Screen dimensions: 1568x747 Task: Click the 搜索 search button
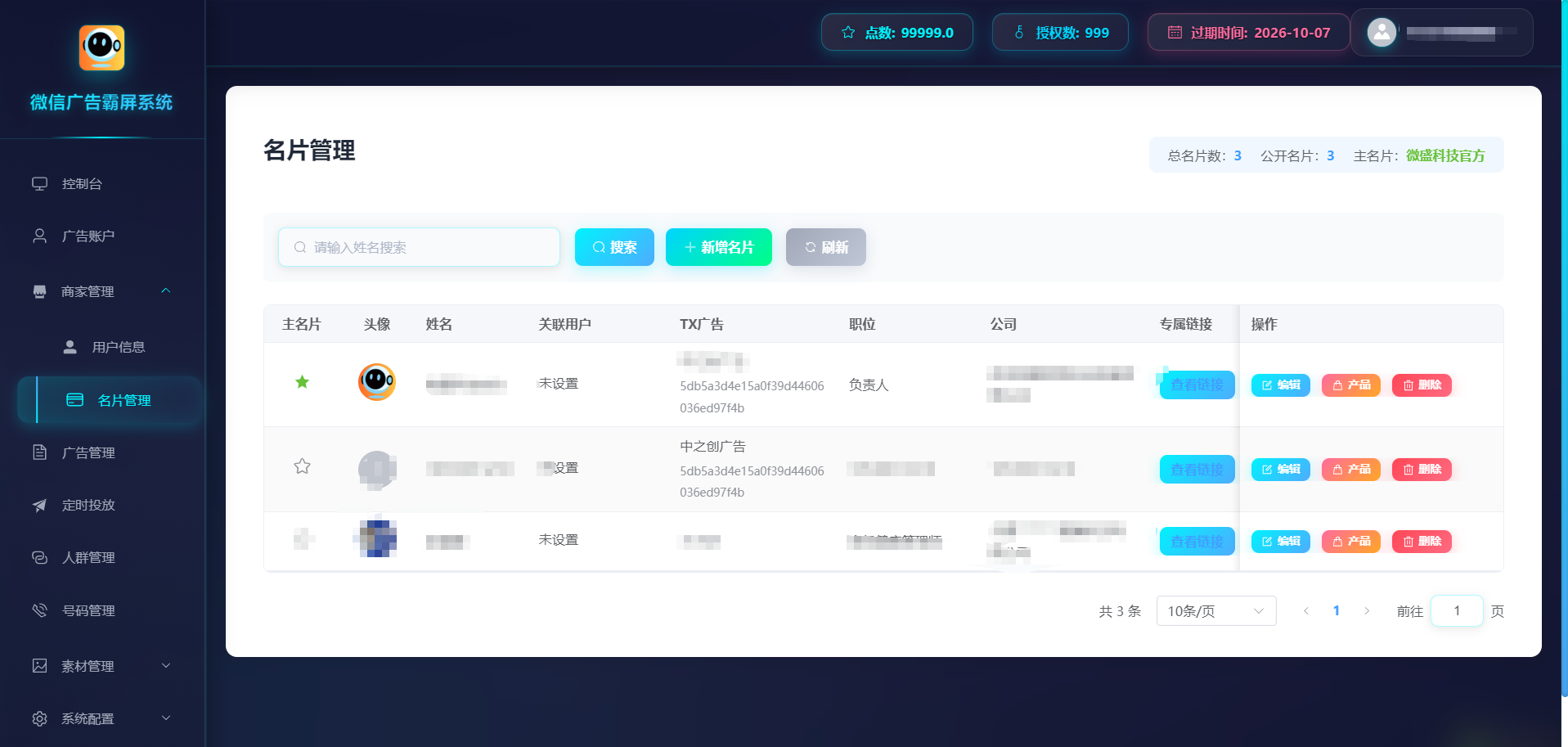pyautogui.click(x=614, y=247)
